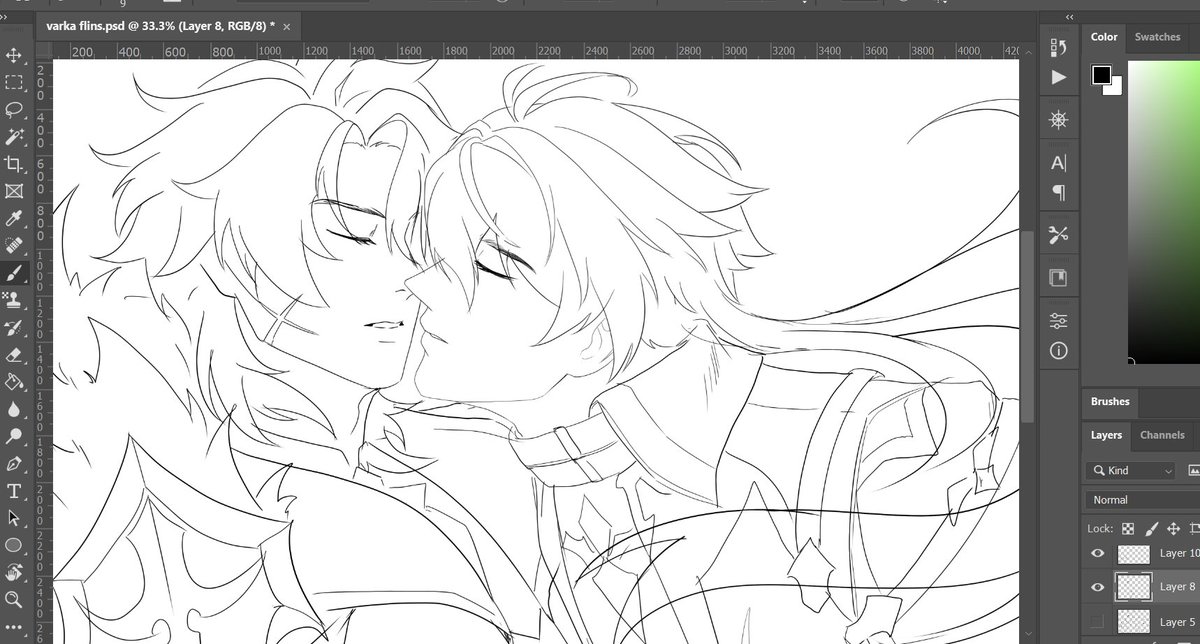Select the Eyedropper tool
1200x644 pixels.
tap(14, 218)
